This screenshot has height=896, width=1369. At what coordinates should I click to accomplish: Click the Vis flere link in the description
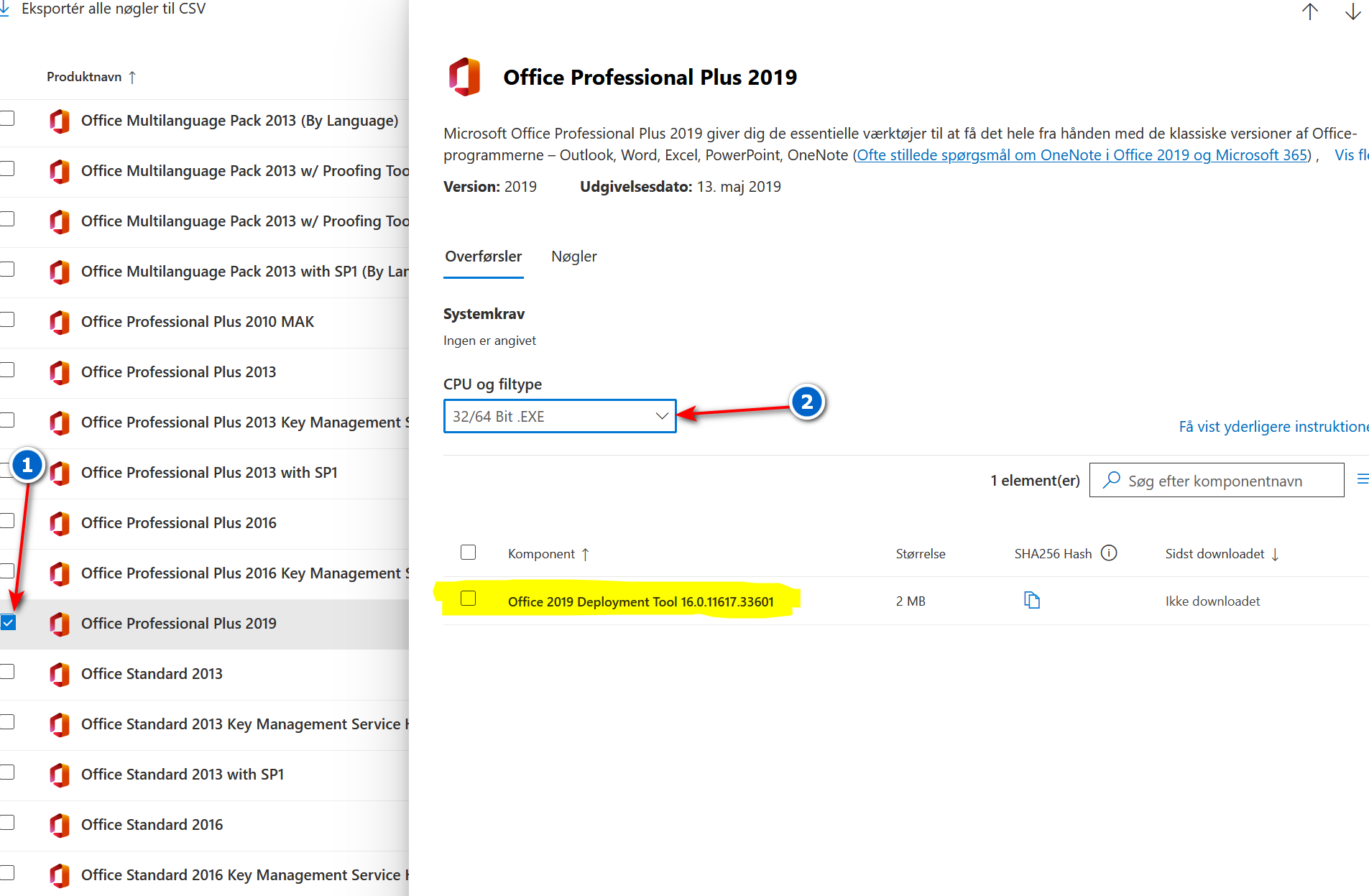1351,155
